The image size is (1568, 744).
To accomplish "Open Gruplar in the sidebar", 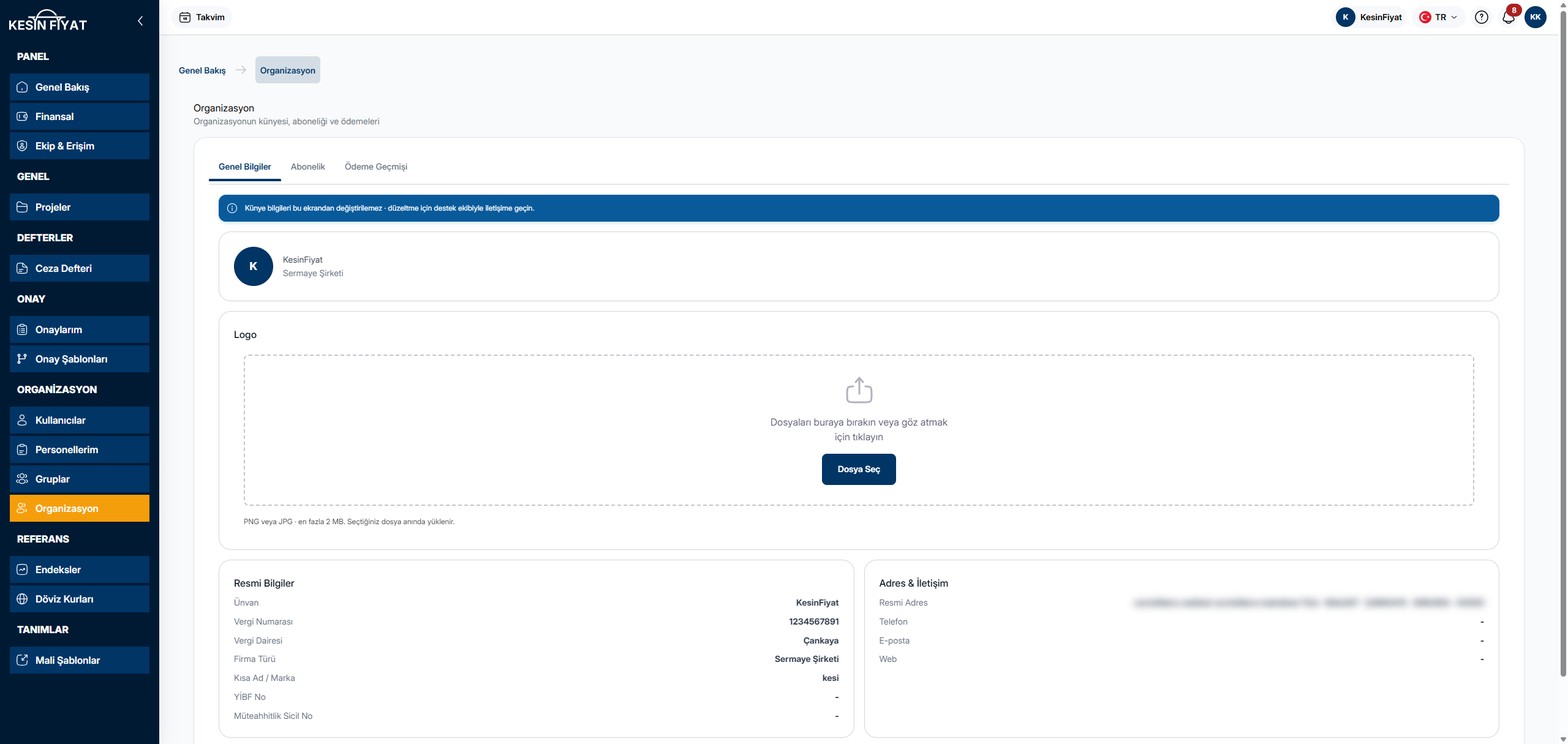I will coord(79,479).
